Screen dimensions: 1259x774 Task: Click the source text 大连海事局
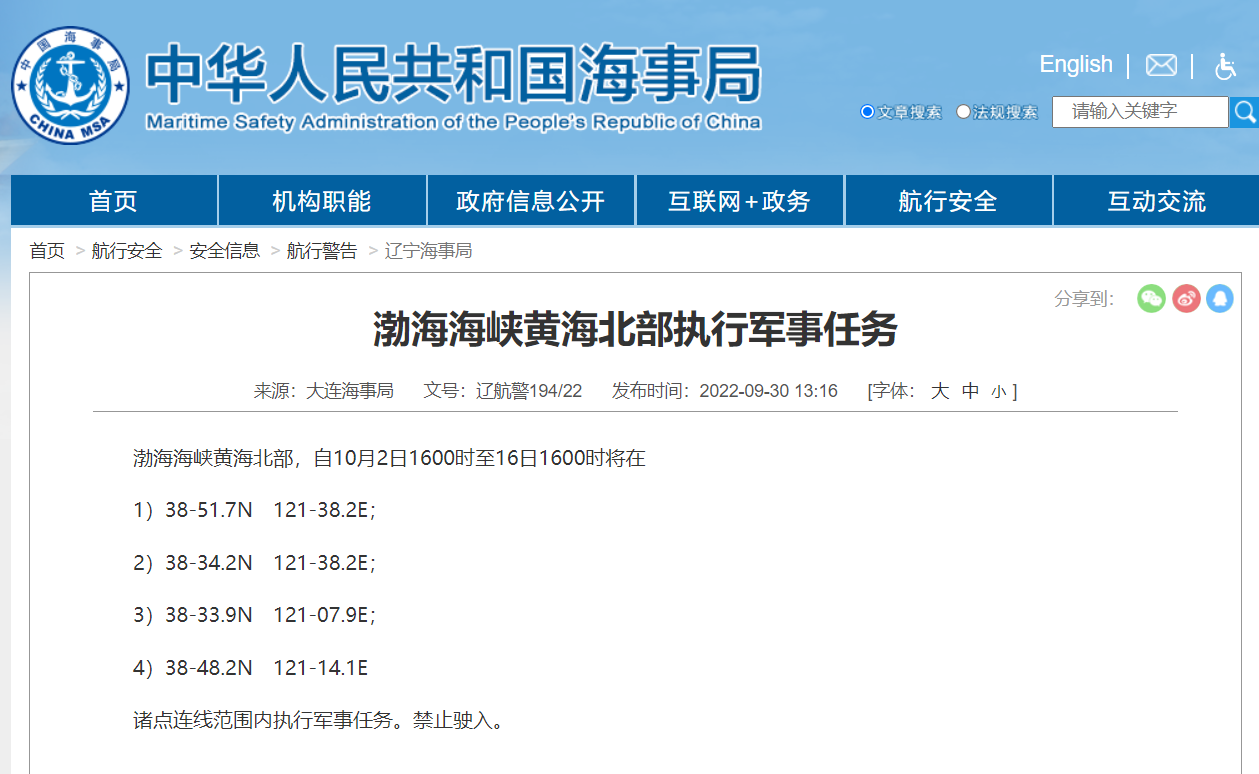coord(349,391)
